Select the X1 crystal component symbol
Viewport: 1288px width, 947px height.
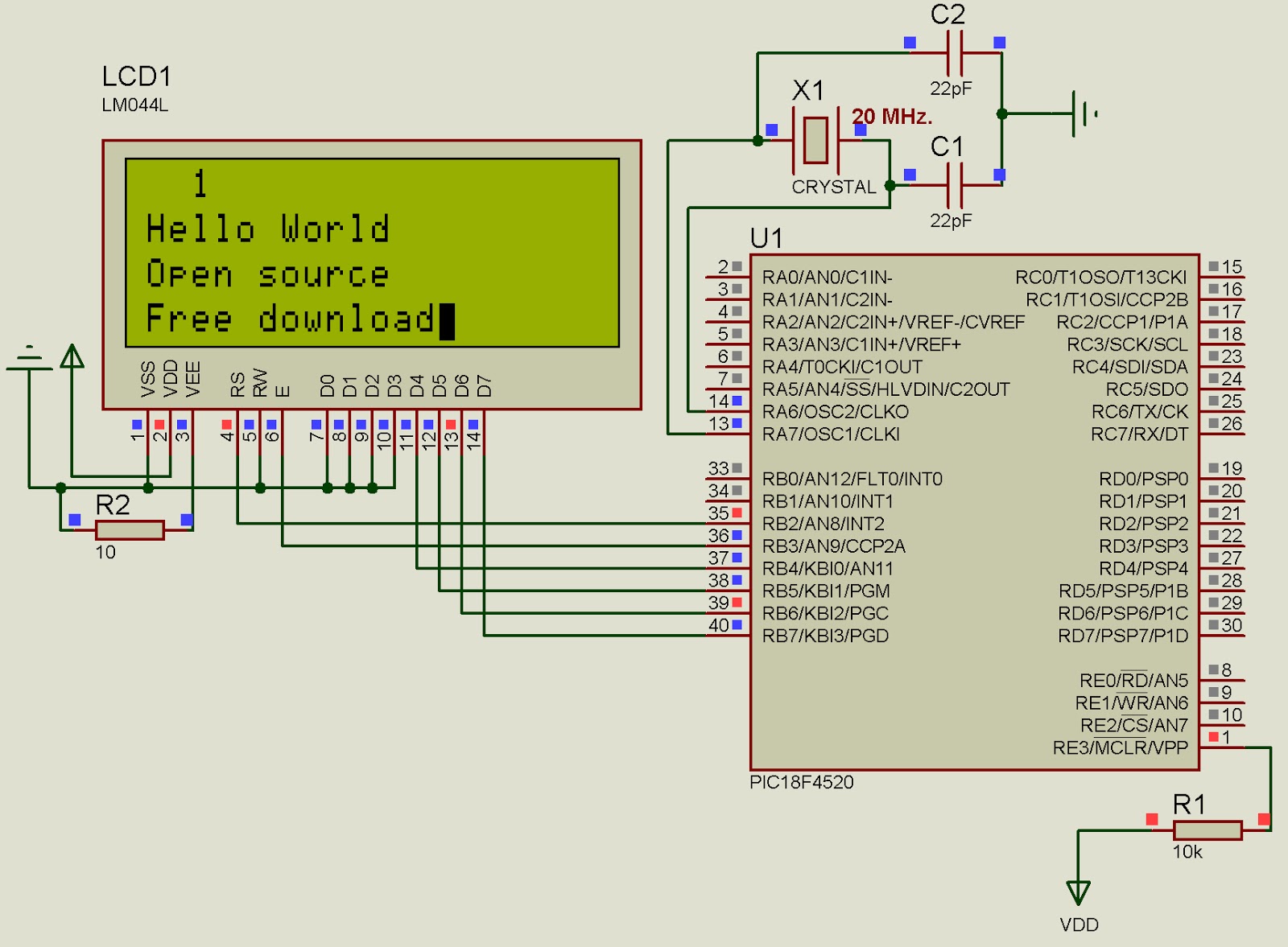point(815,140)
